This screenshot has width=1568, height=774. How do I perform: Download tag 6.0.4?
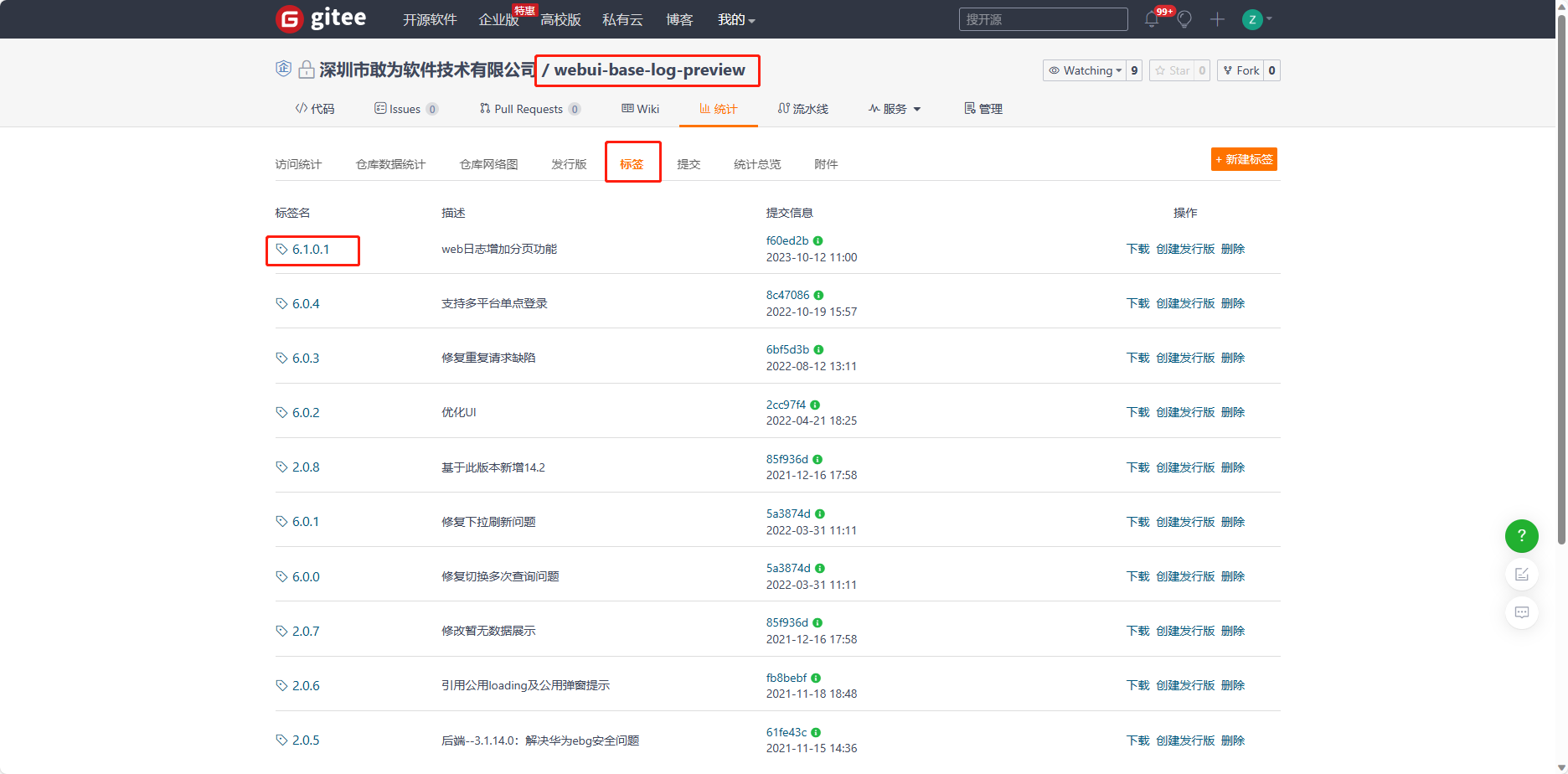point(1137,303)
